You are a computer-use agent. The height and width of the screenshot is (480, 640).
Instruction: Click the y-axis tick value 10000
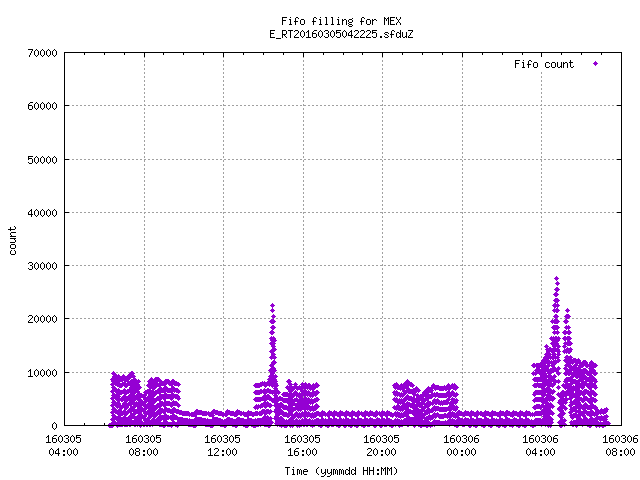pyautogui.click(x=42, y=373)
